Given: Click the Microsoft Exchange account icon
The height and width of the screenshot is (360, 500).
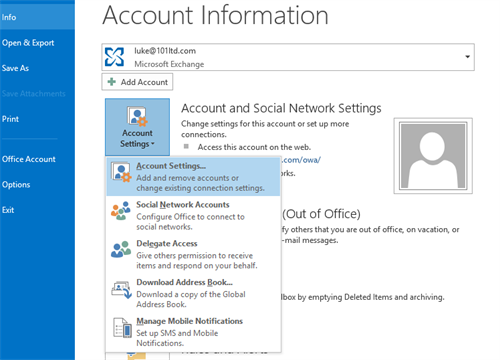Looking at the screenshot, I should point(114,57).
